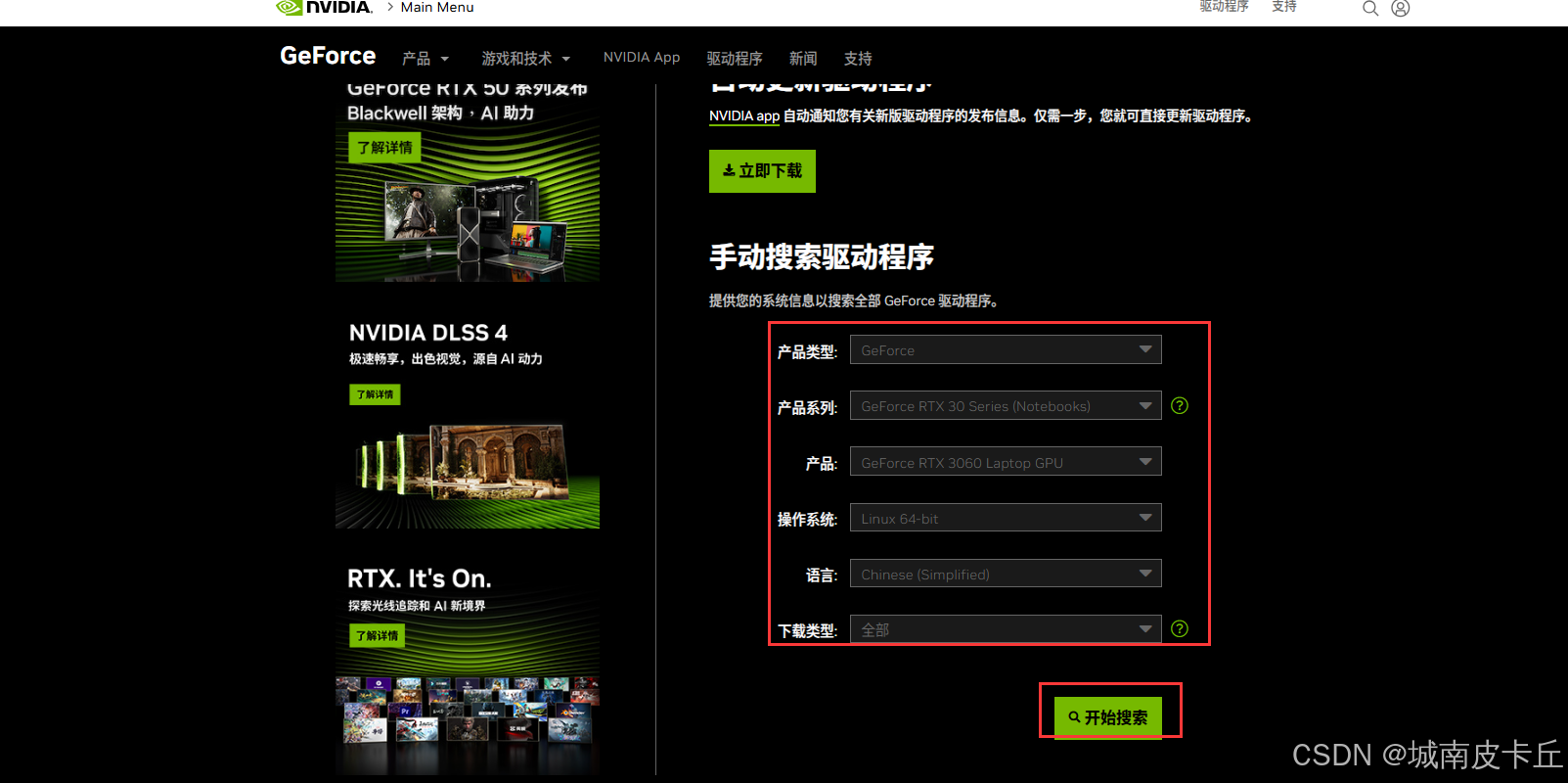Click help icon next to 产品系列
The width and height of the screenshot is (1568, 783).
[1180, 405]
